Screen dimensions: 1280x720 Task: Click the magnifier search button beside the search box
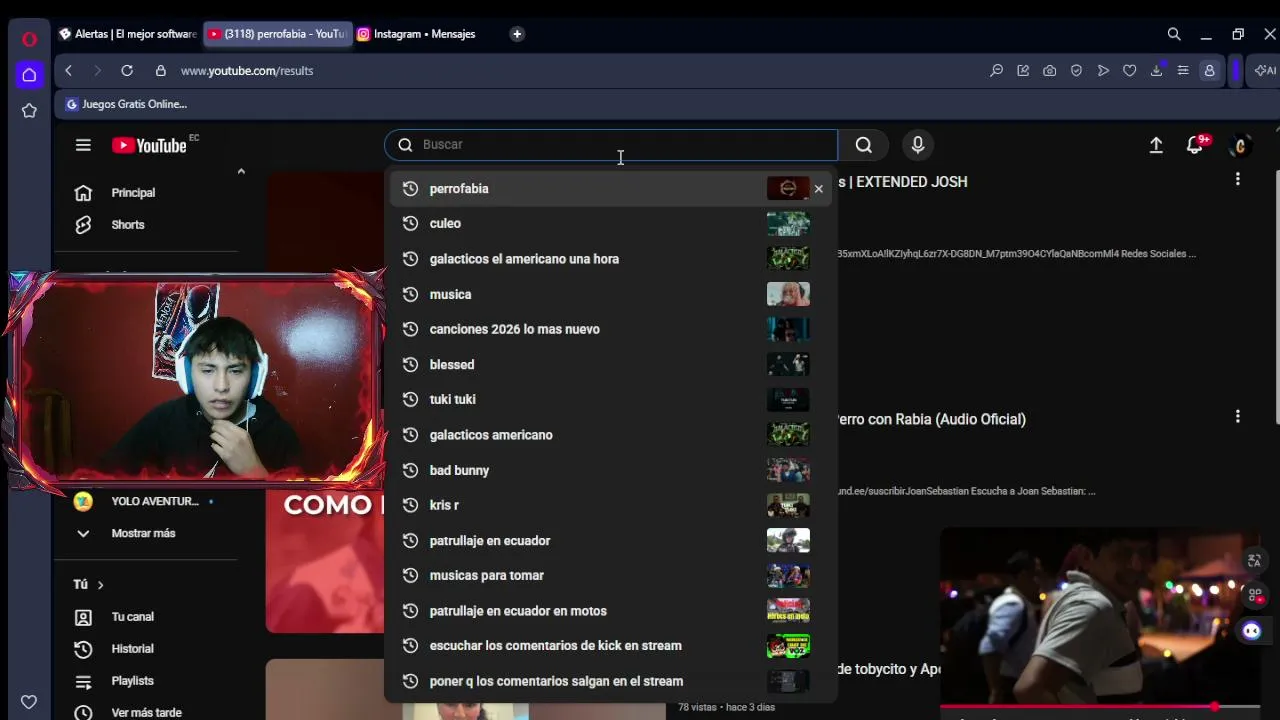click(x=864, y=145)
